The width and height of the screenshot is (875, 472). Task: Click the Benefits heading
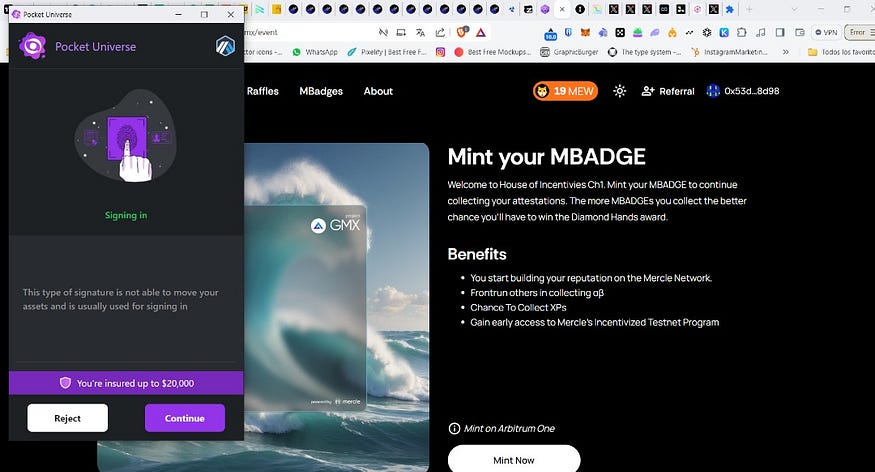[x=477, y=254]
